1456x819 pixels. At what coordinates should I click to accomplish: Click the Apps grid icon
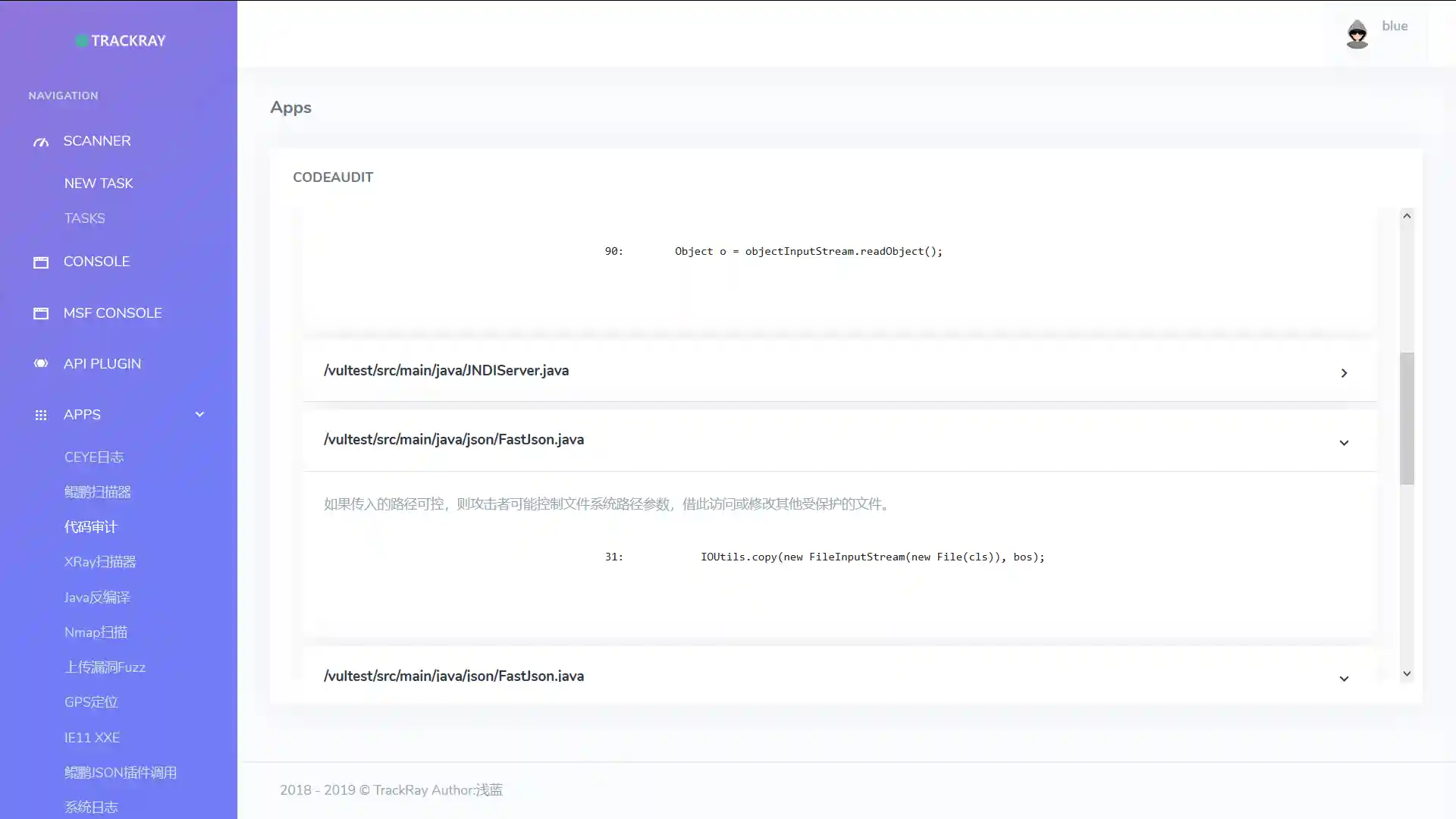41,415
